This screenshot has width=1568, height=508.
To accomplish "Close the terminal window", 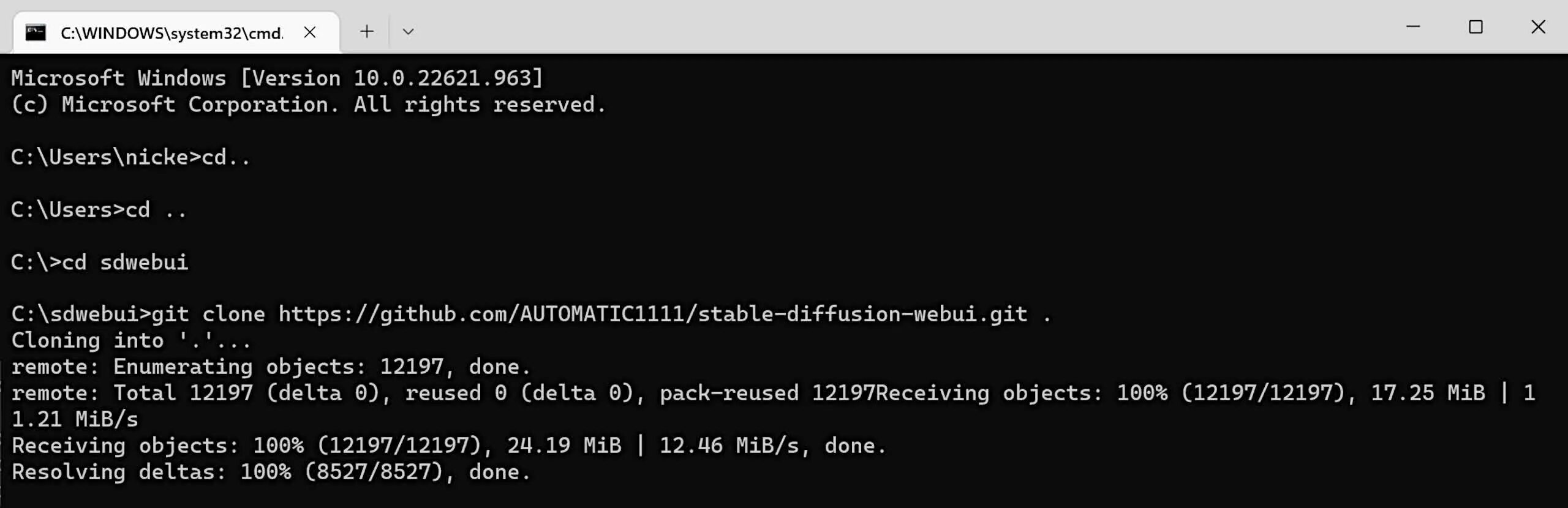I will click(x=1538, y=27).
